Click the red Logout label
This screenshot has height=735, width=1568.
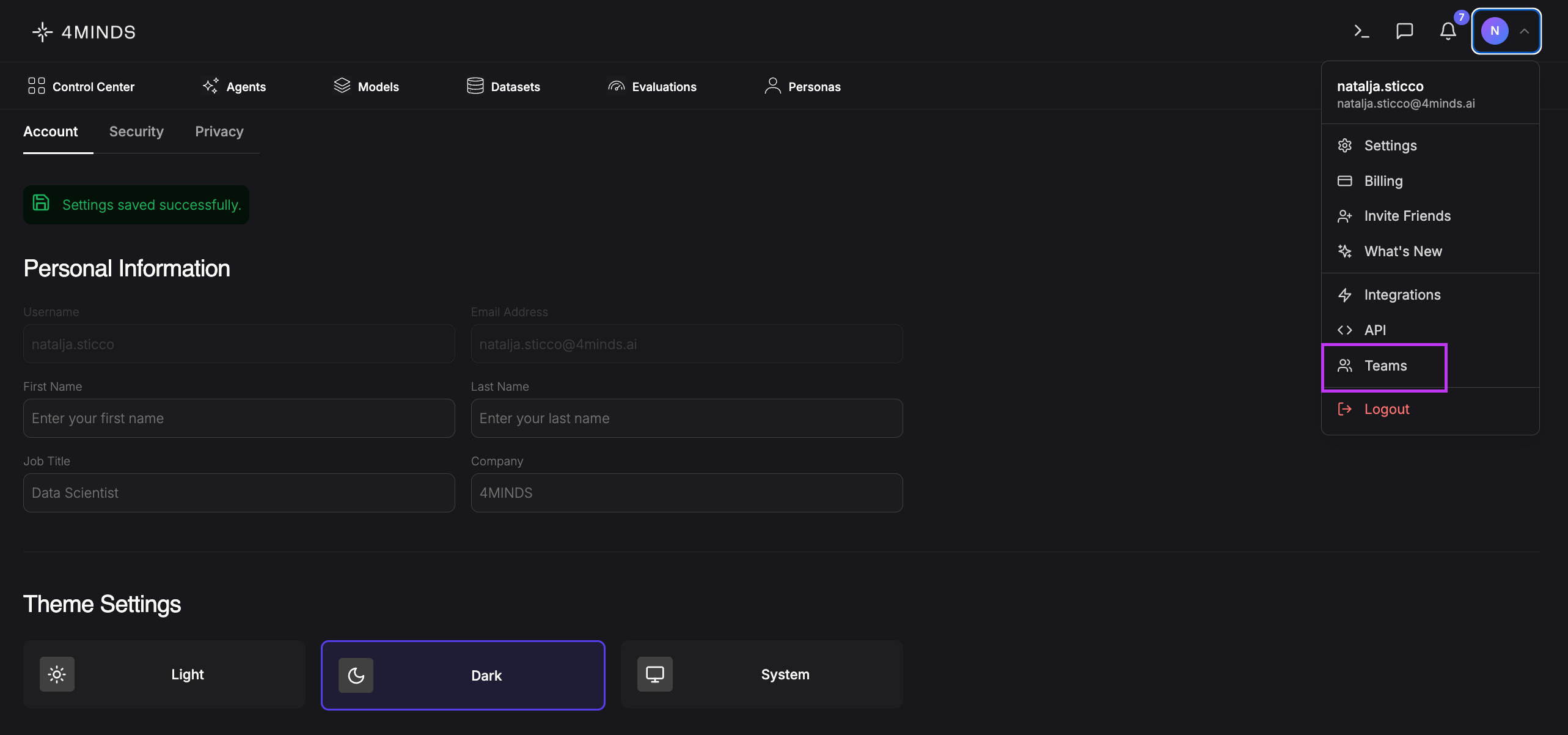pos(1387,409)
